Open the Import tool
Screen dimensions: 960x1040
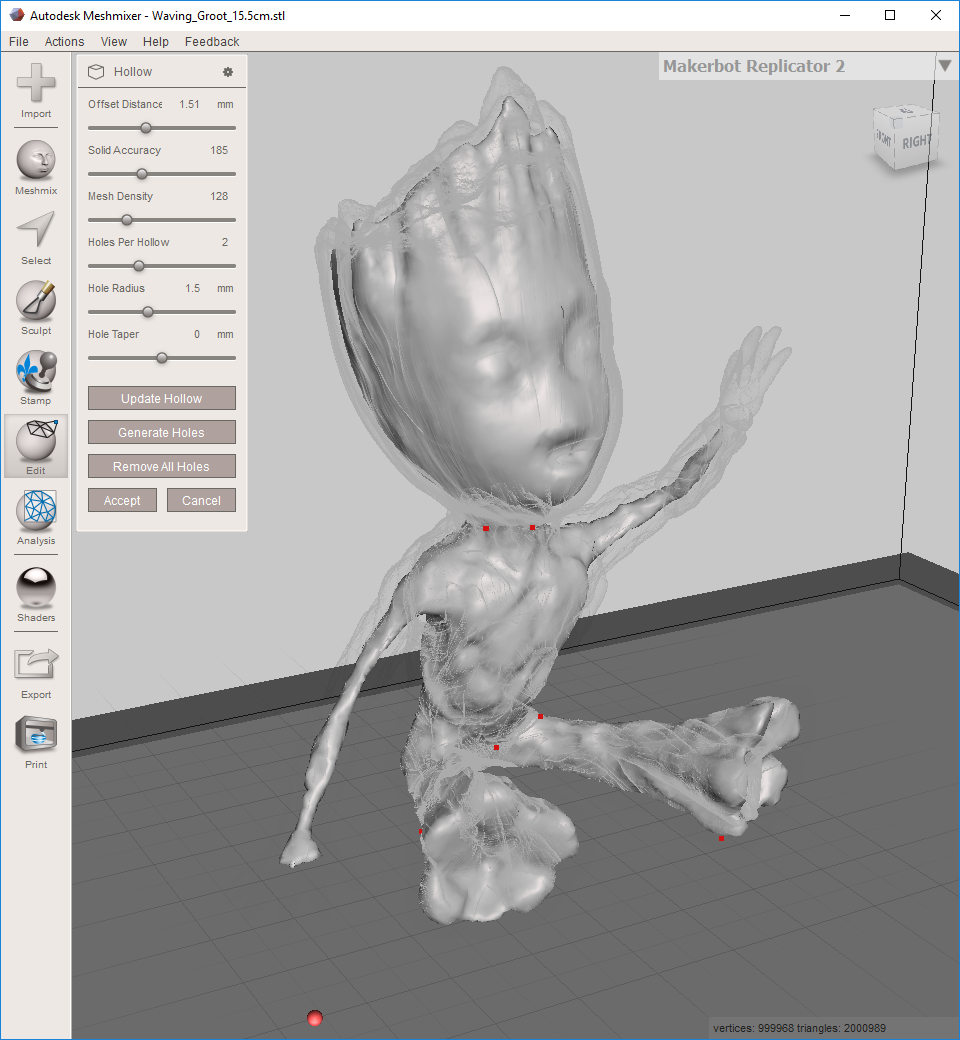coord(36,91)
